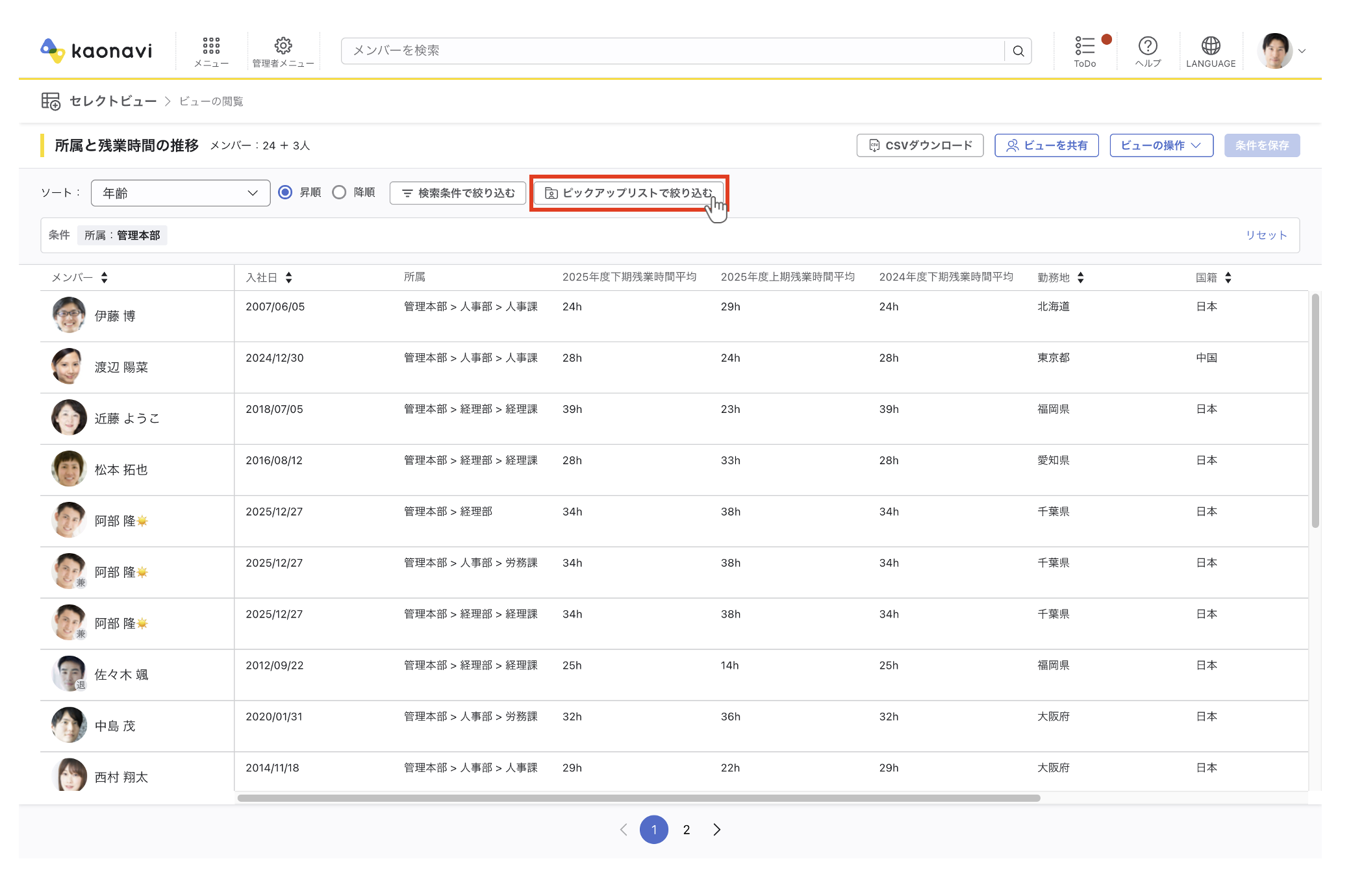Click the 2025年度下期残業時間平均 column header
Viewport: 1364px width, 896px height.
(629, 277)
